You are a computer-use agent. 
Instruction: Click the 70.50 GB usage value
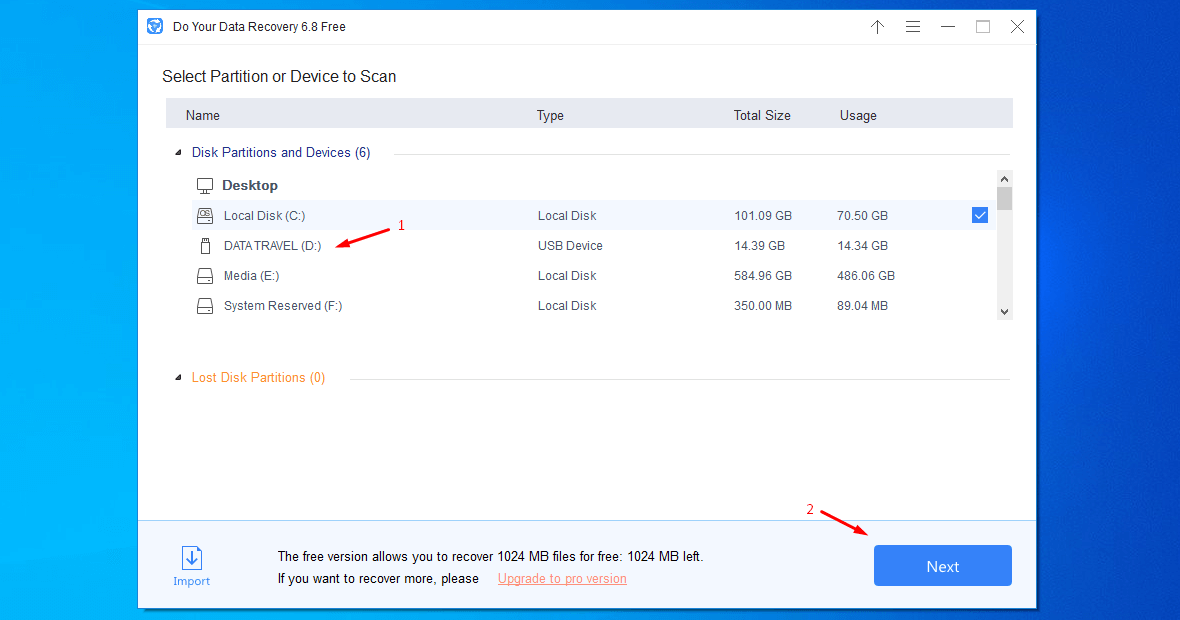pyautogui.click(x=862, y=215)
